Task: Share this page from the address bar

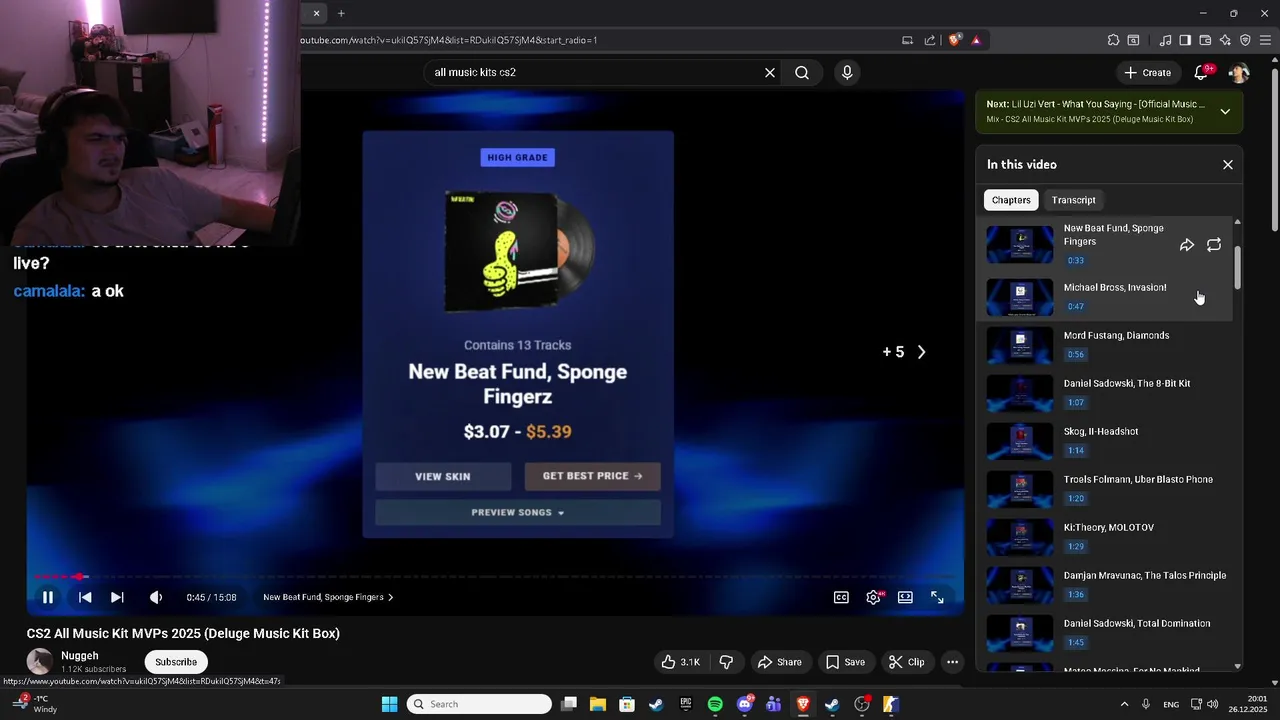Action: tap(930, 40)
